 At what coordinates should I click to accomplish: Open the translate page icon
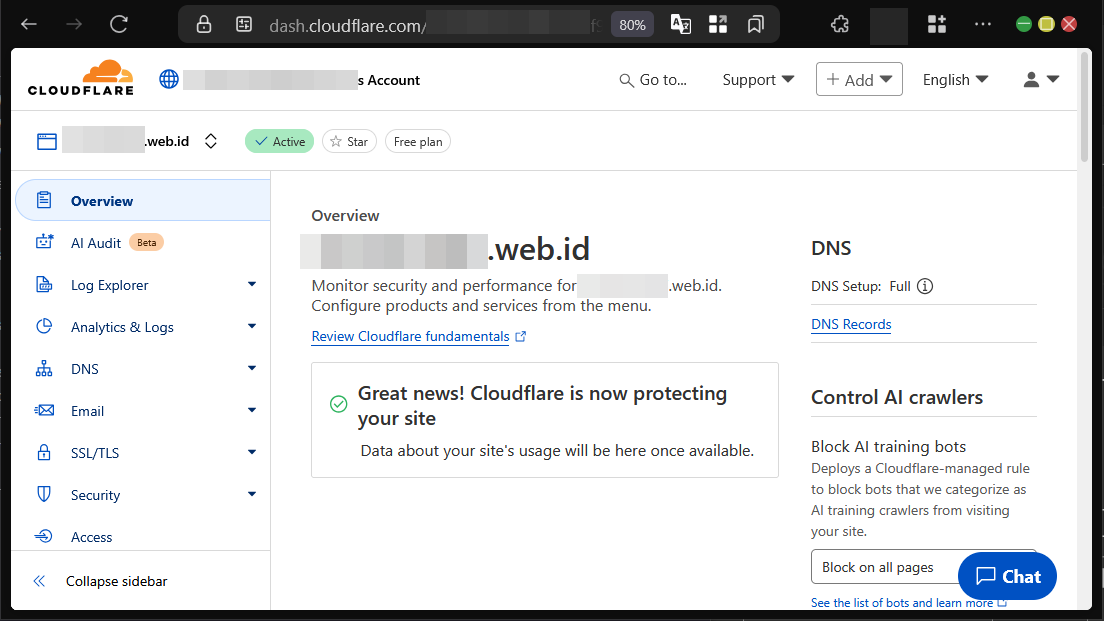(x=680, y=25)
